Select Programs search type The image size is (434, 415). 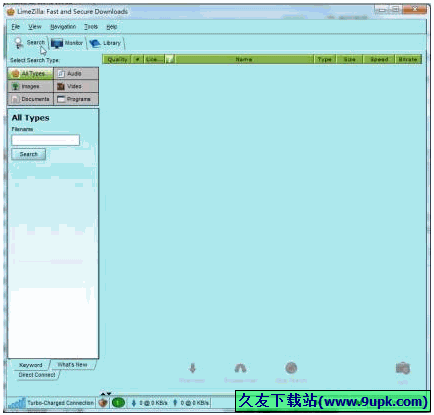(76, 99)
